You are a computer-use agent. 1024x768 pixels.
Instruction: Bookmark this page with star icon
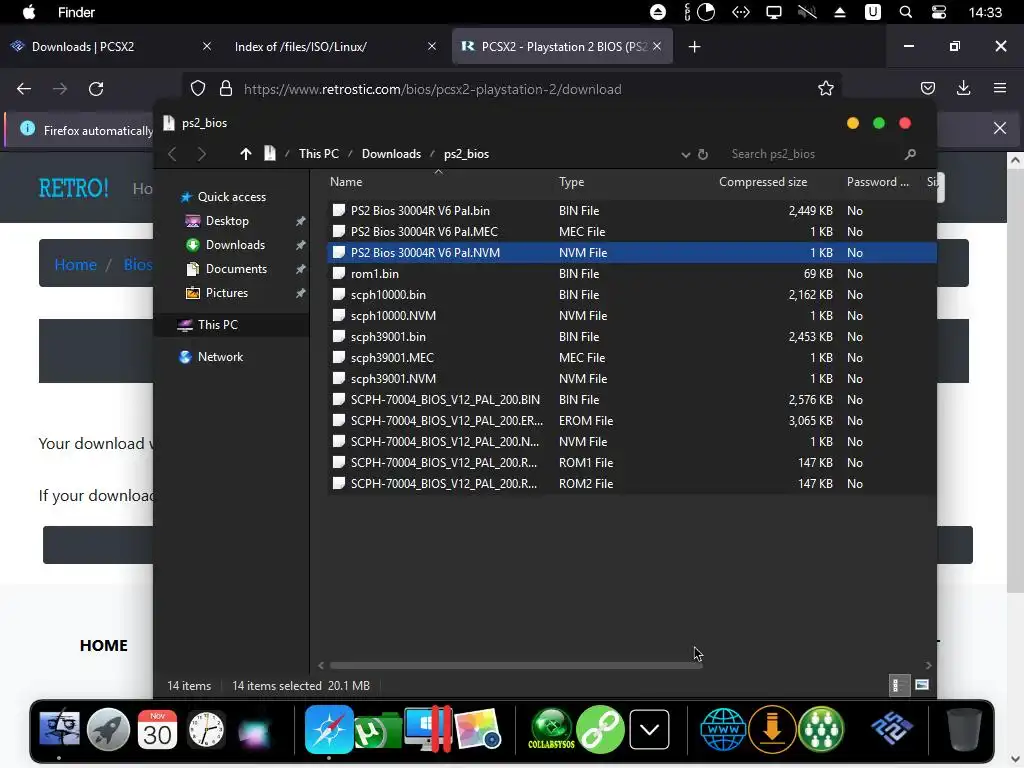click(x=825, y=89)
